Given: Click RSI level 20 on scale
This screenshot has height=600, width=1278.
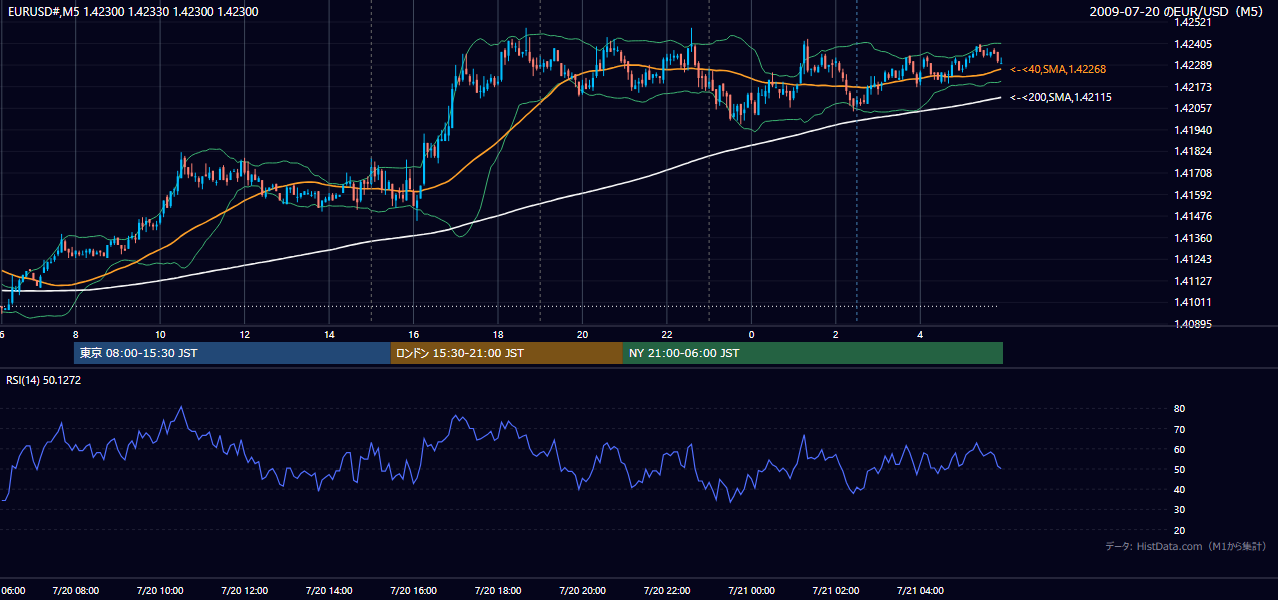Looking at the screenshot, I should click(1180, 530).
